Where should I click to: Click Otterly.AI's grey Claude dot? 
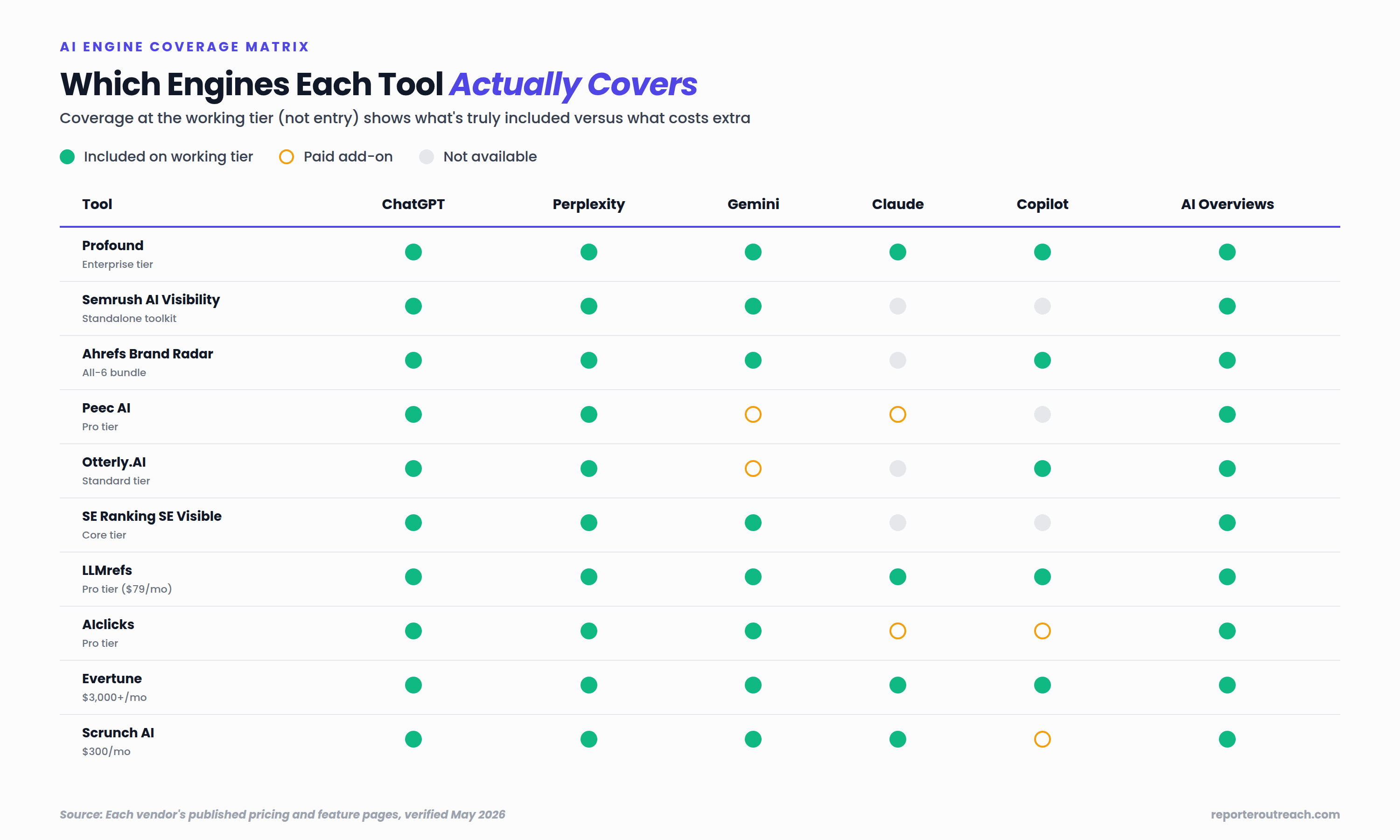pyautogui.click(x=897, y=469)
